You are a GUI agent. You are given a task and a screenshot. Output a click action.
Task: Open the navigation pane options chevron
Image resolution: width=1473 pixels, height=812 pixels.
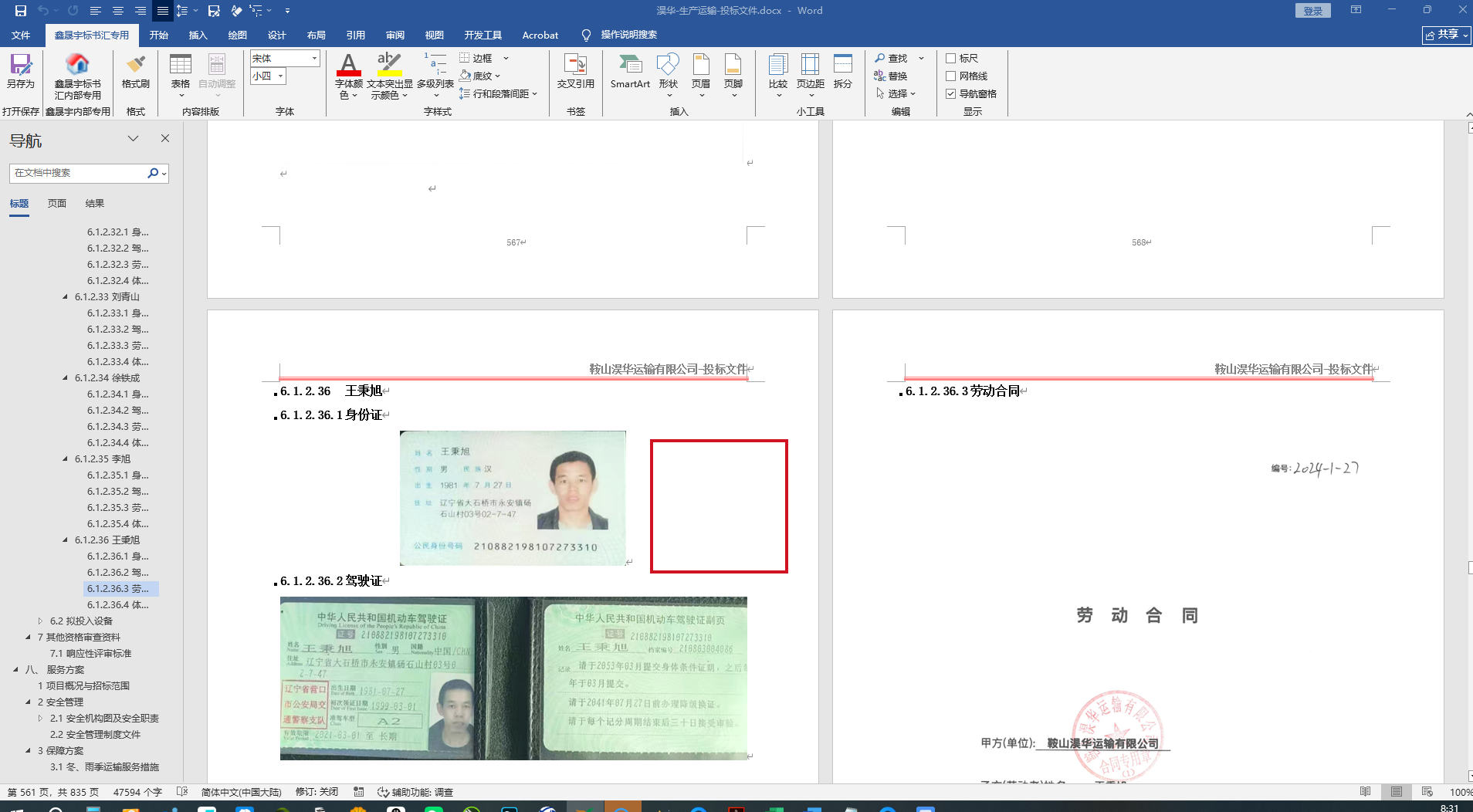click(133, 139)
